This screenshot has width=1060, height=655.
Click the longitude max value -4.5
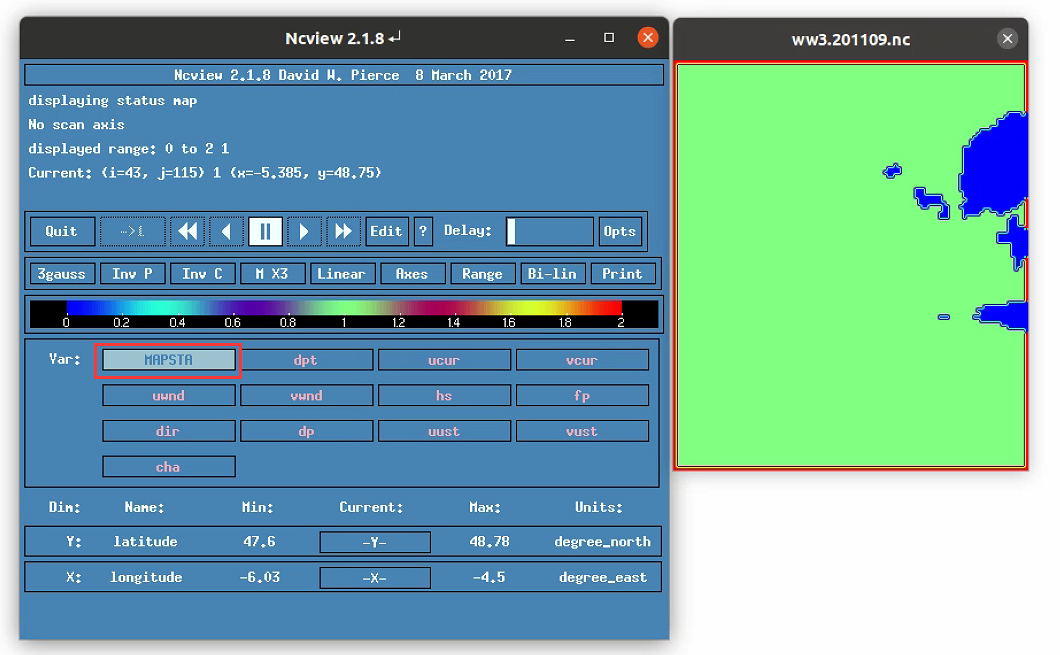[x=489, y=577]
